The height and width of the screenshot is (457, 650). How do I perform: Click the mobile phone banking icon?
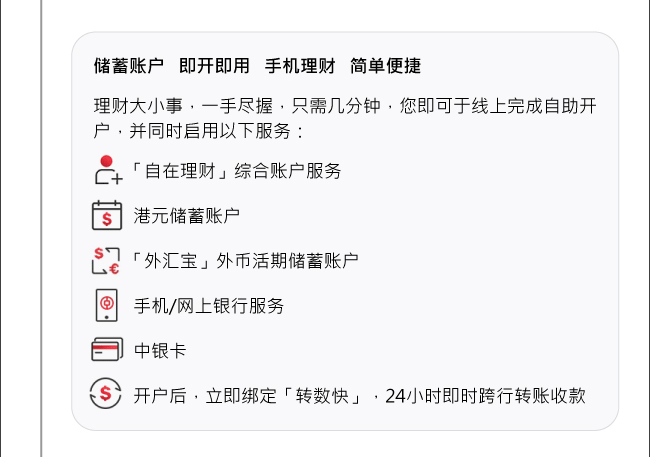click(x=107, y=306)
